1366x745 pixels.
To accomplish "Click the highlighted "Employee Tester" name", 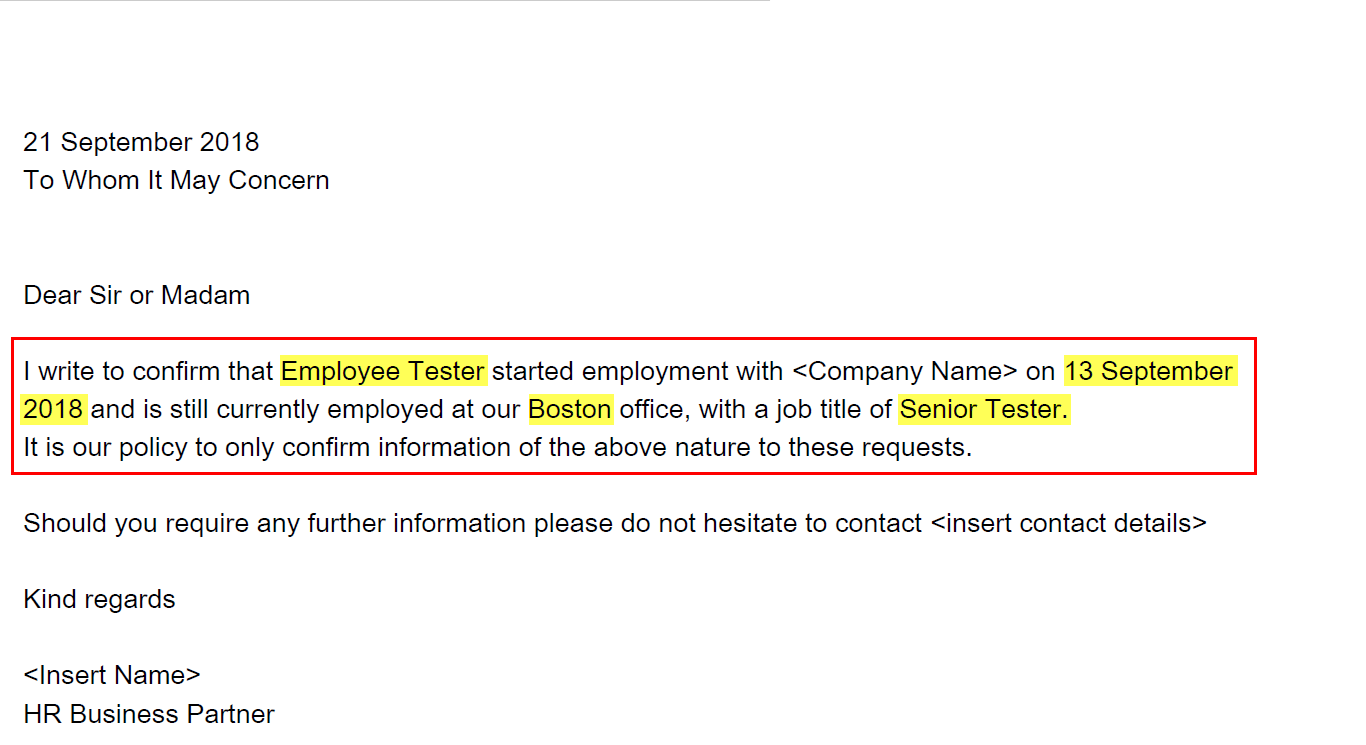I will (383, 371).
